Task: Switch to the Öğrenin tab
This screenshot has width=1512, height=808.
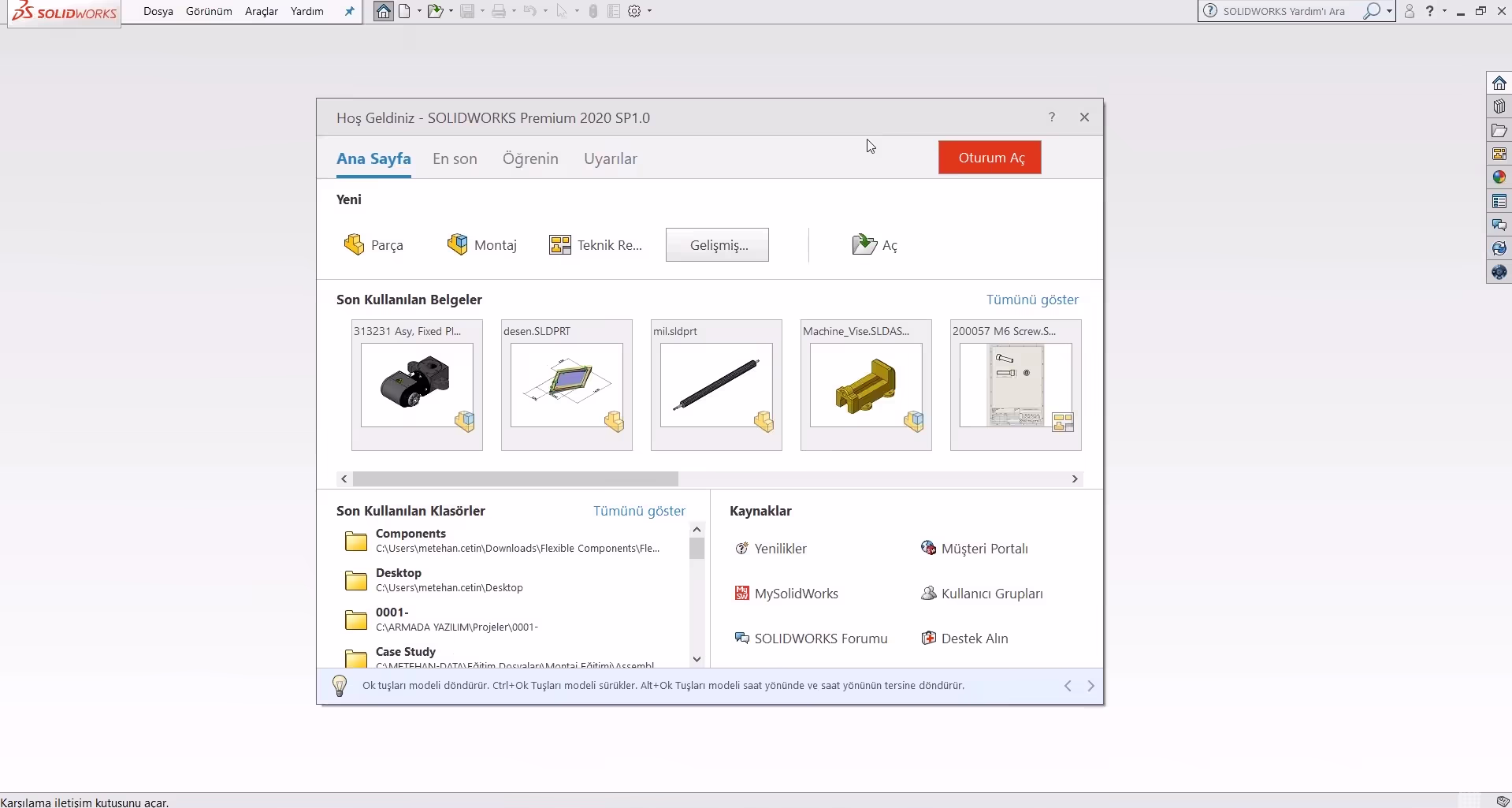Action: tap(530, 158)
